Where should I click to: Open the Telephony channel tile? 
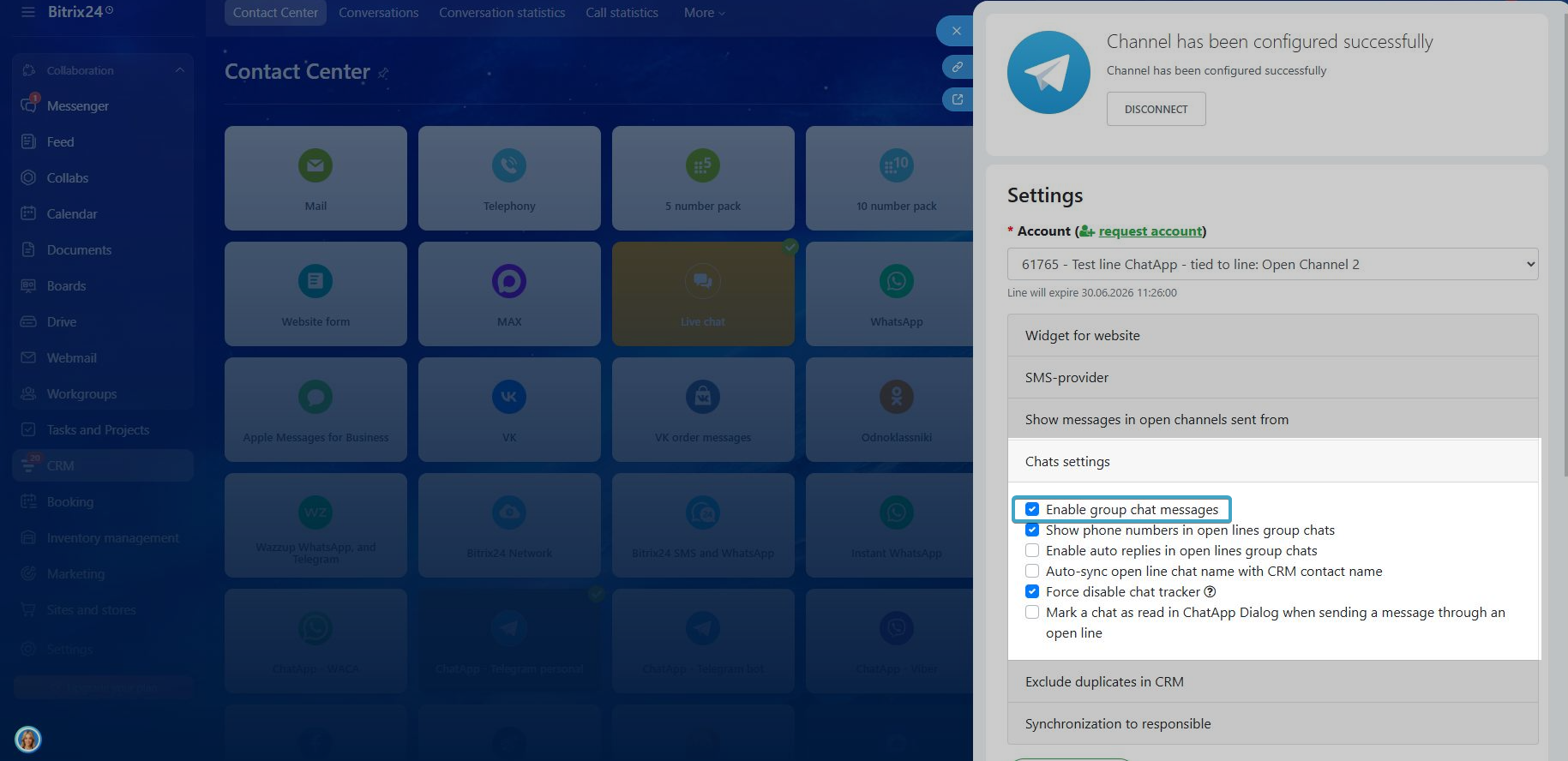point(509,178)
